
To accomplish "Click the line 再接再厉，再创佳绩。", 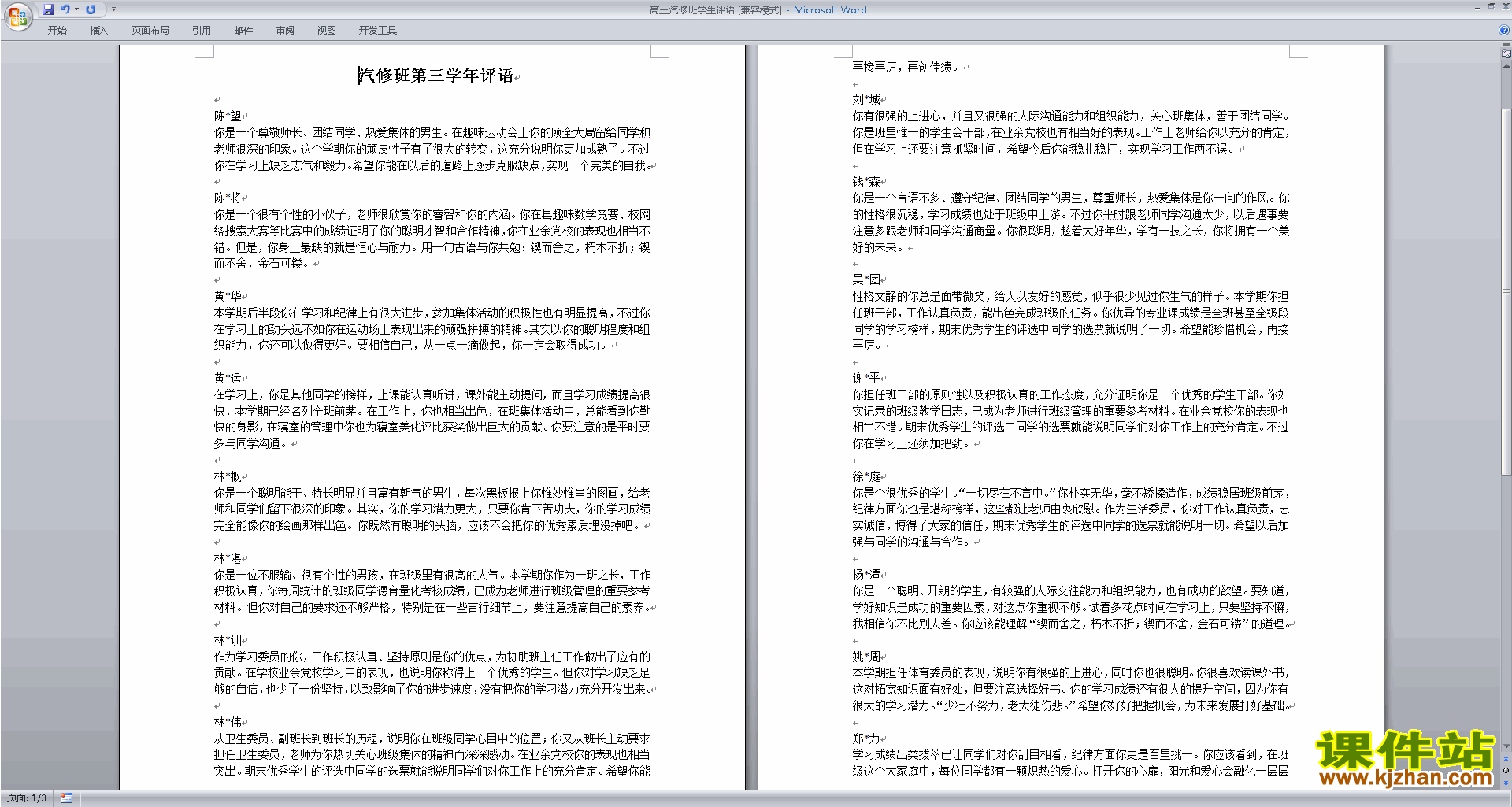I will coord(906,67).
